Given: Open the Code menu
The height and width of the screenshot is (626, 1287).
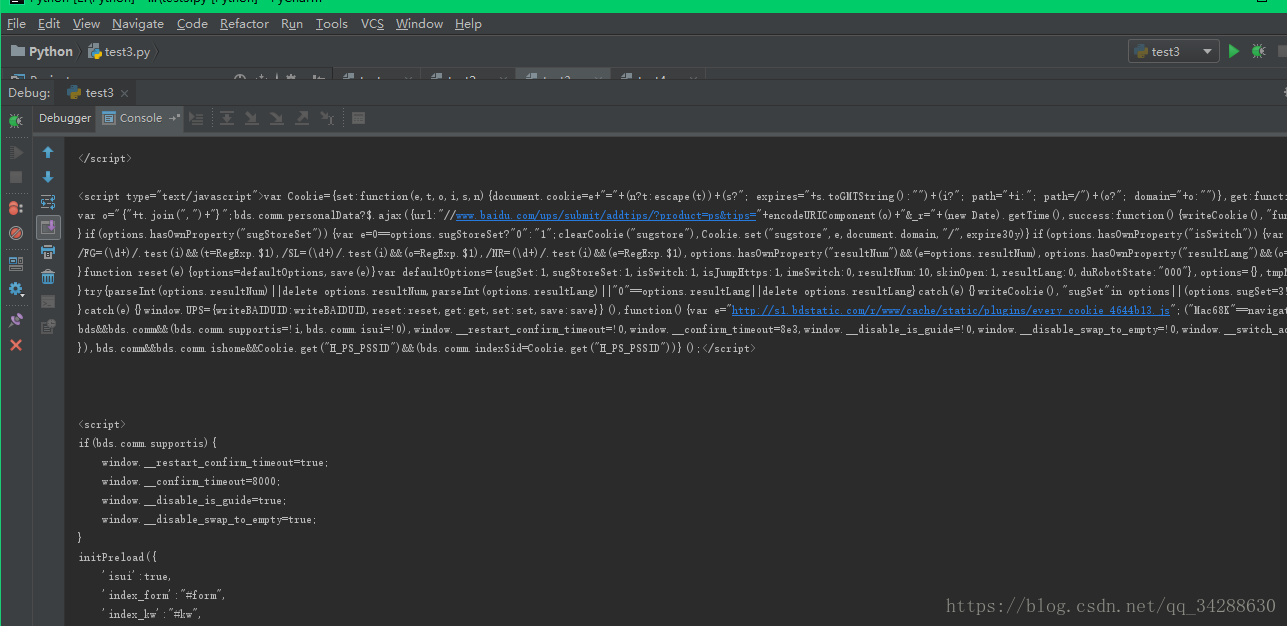Looking at the screenshot, I should 192,23.
